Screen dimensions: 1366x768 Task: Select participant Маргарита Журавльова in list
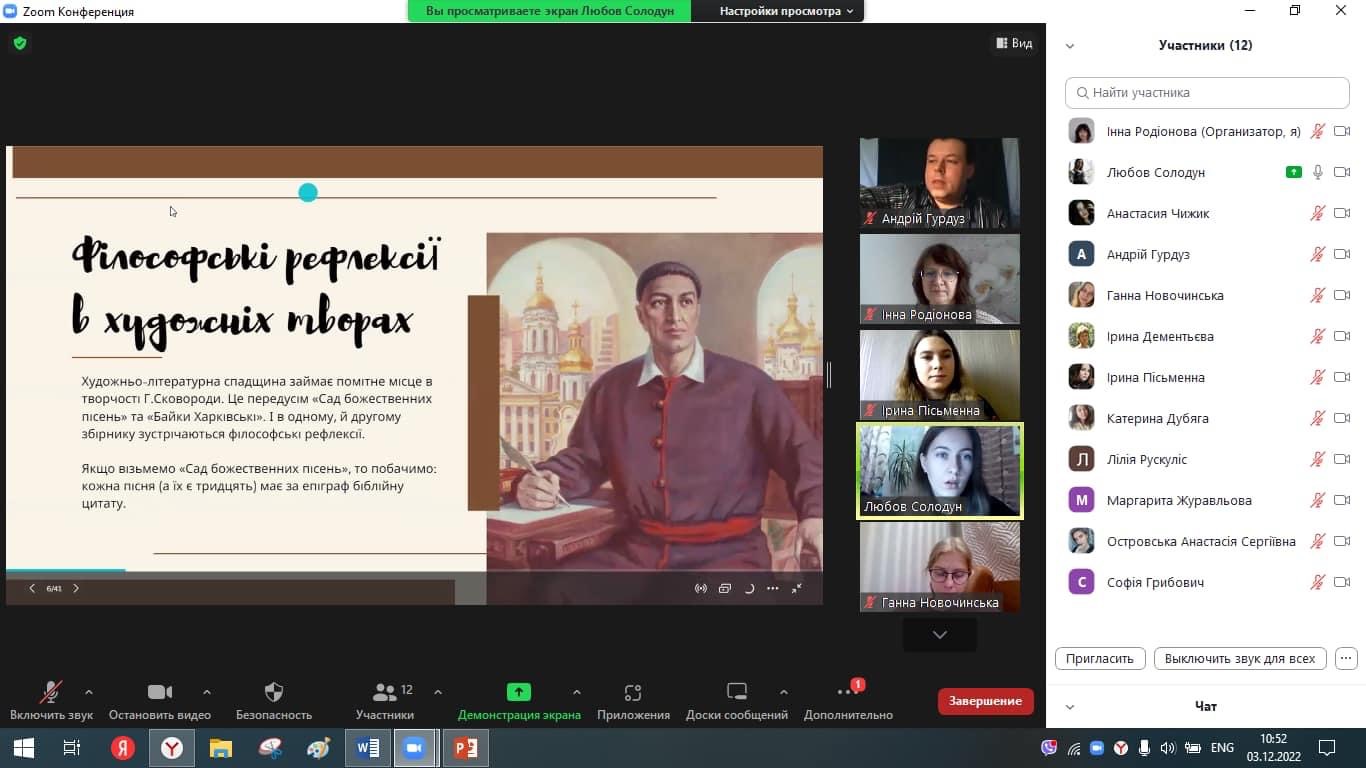click(x=1207, y=500)
